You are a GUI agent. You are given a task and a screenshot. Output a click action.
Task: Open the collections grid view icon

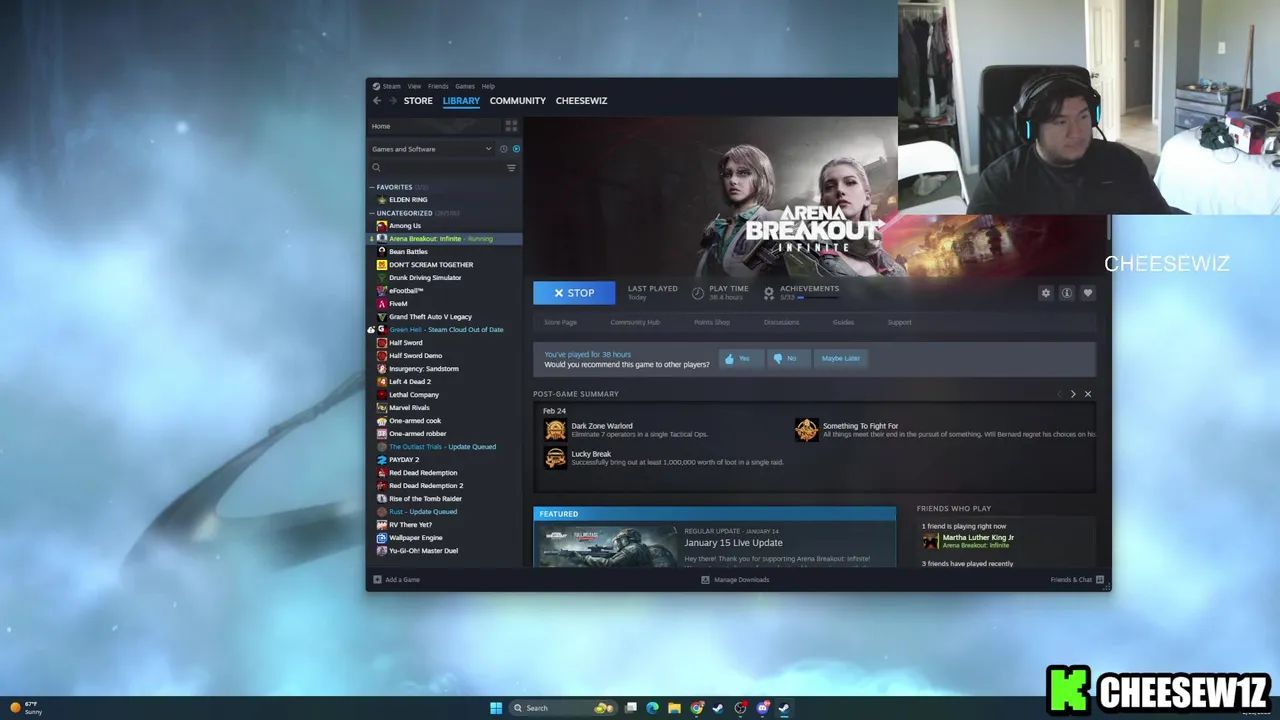pyautogui.click(x=511, y=126)
